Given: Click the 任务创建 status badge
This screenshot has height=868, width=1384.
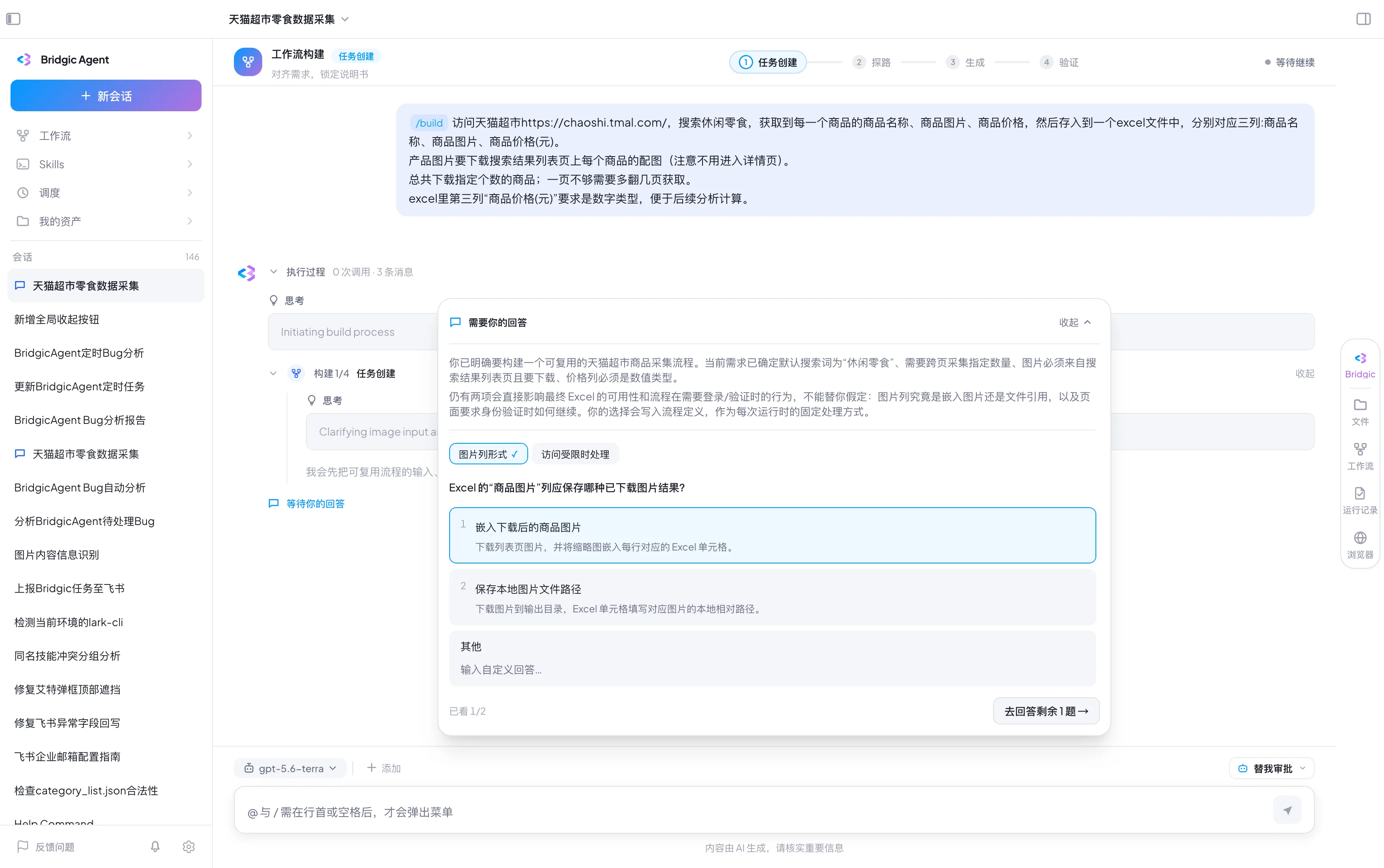Looking at the screenshot, I should coord(356,56).
